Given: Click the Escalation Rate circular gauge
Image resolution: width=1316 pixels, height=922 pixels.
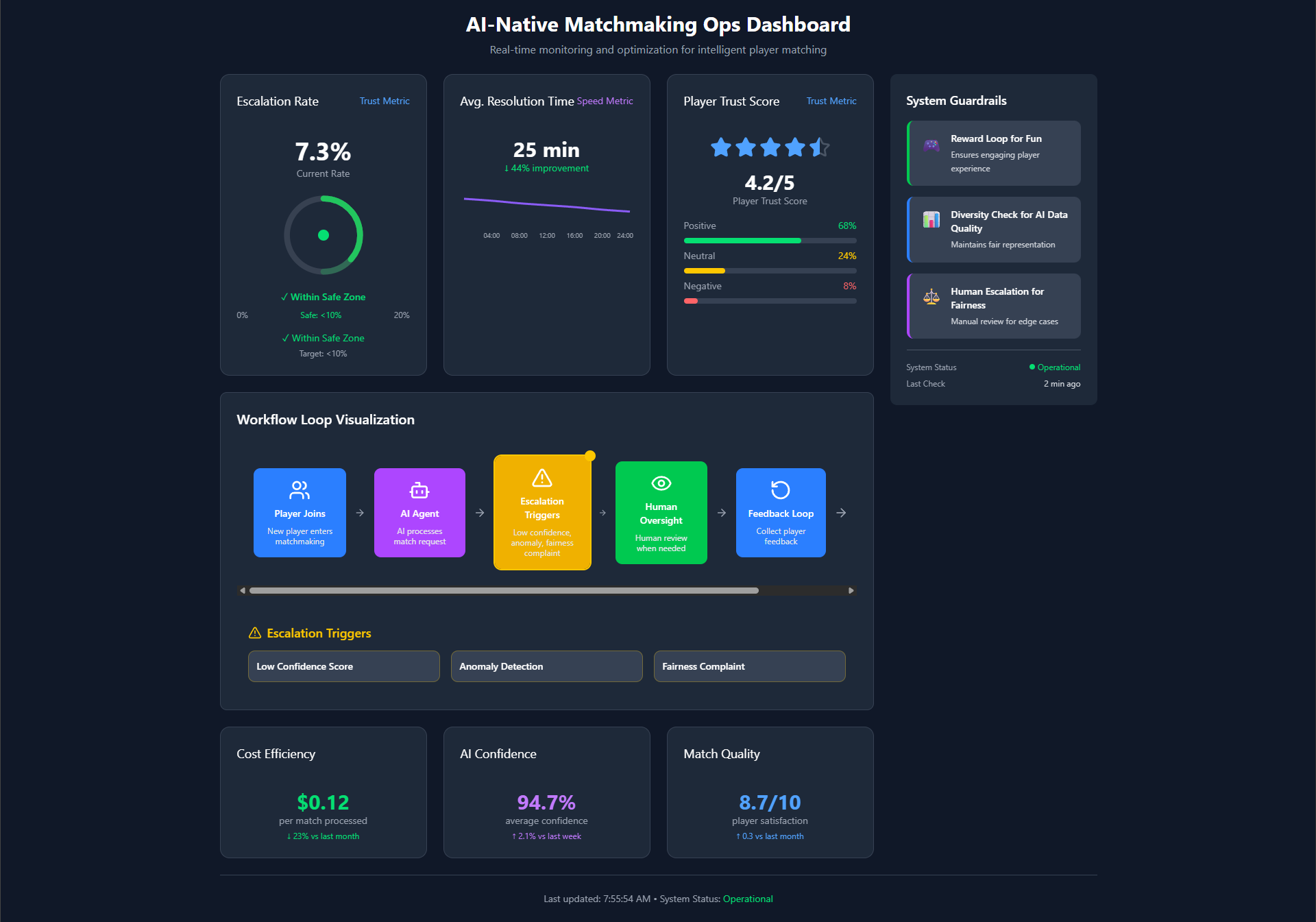Looking at the screenshot, I should pyautogui.click(x=324, y=235).
